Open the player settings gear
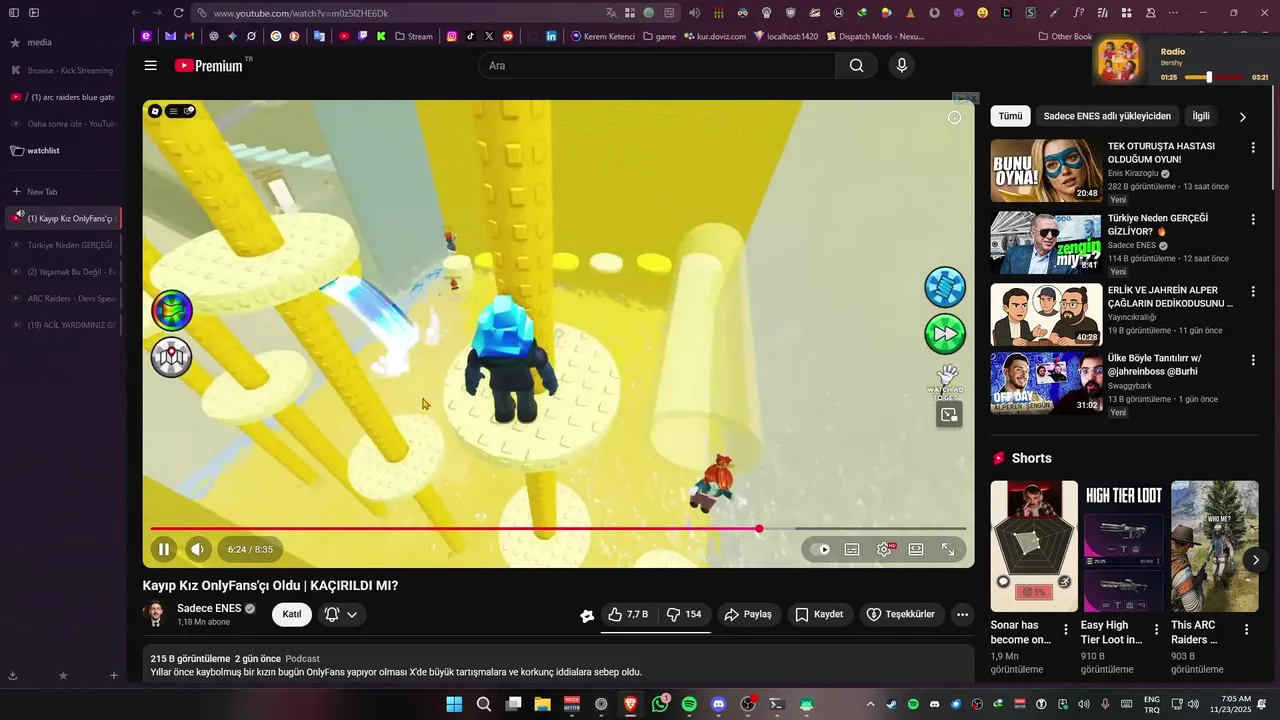Viewport: 1280px width, 720px height. point(884,549)
